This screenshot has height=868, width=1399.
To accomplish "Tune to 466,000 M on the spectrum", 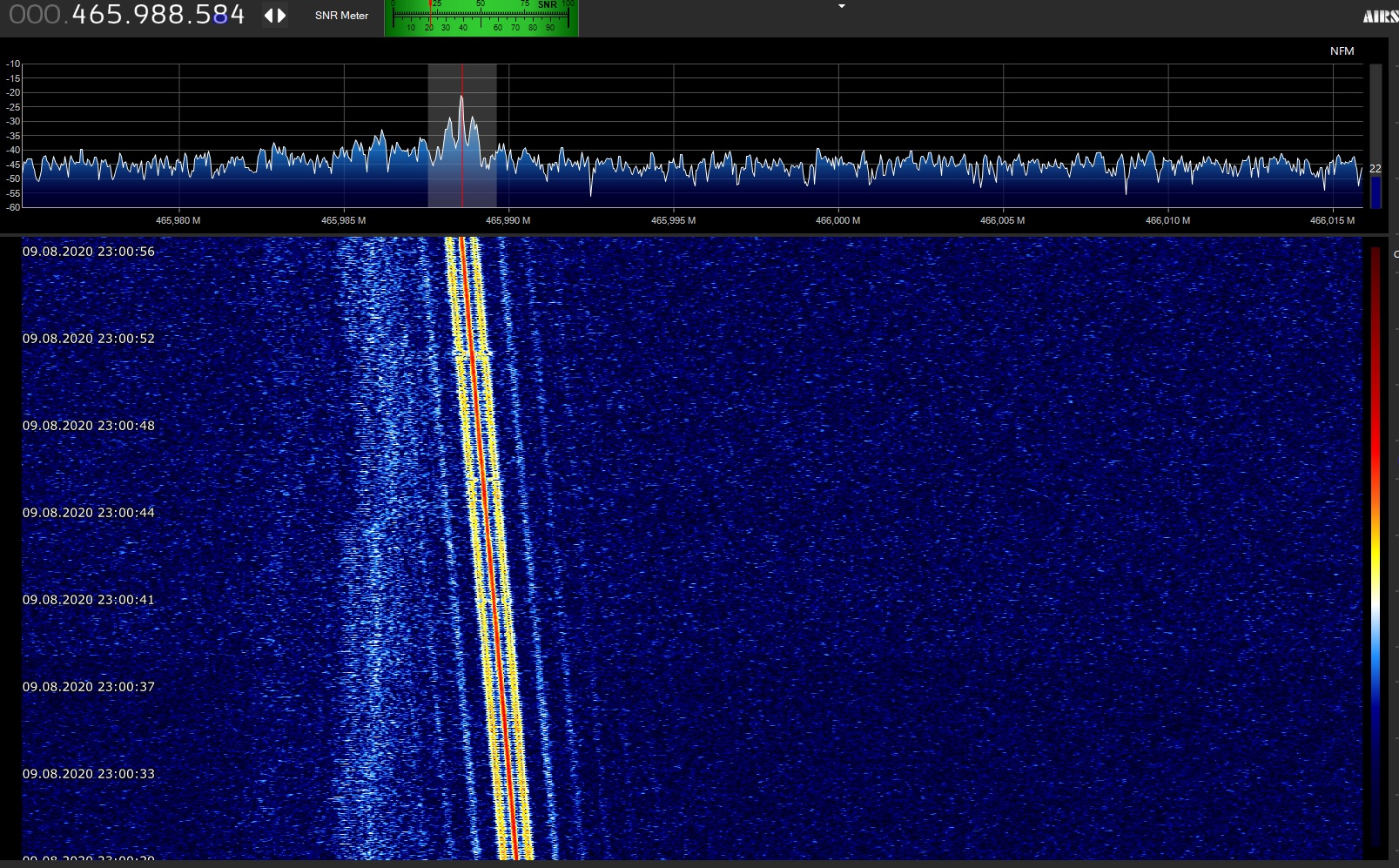I will 837,136.
